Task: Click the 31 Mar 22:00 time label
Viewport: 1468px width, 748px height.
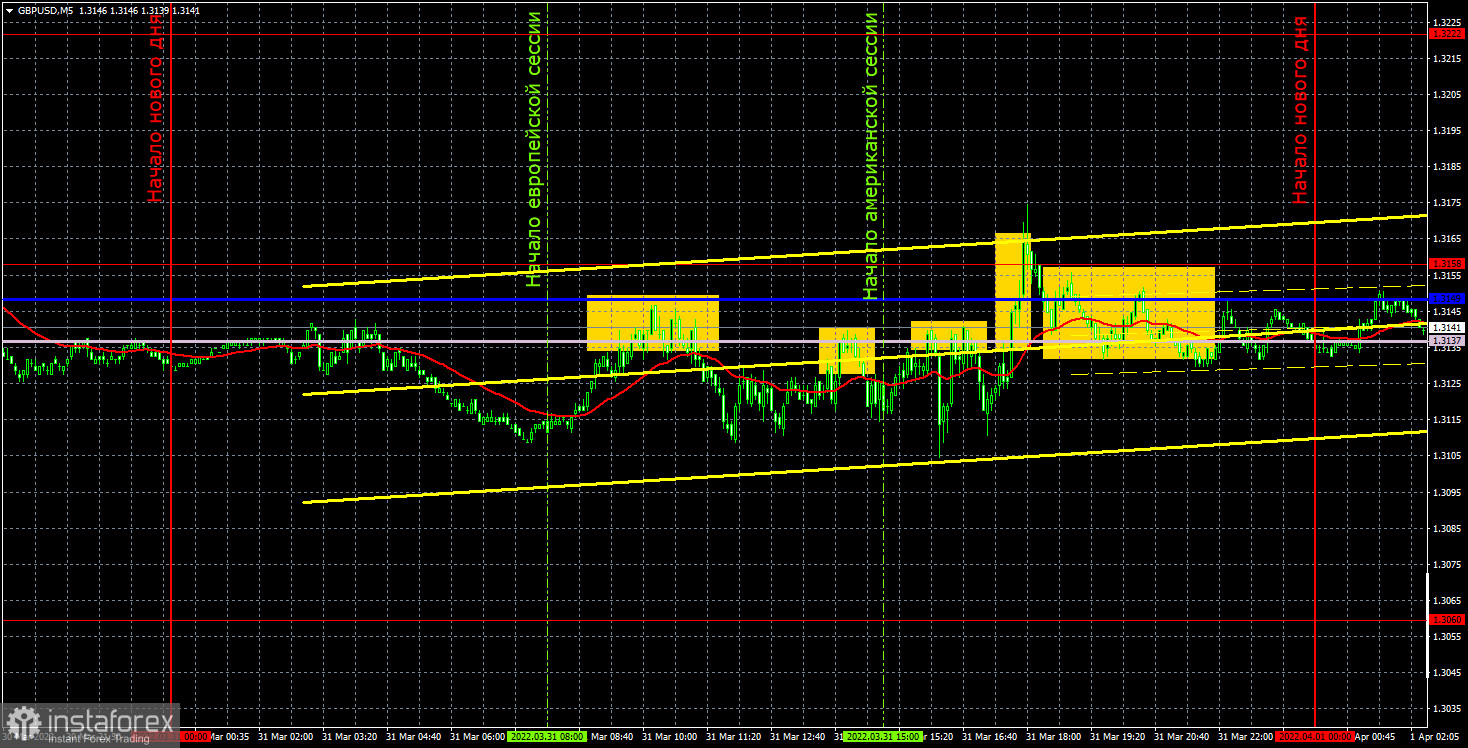Action: coord(1246,736)
